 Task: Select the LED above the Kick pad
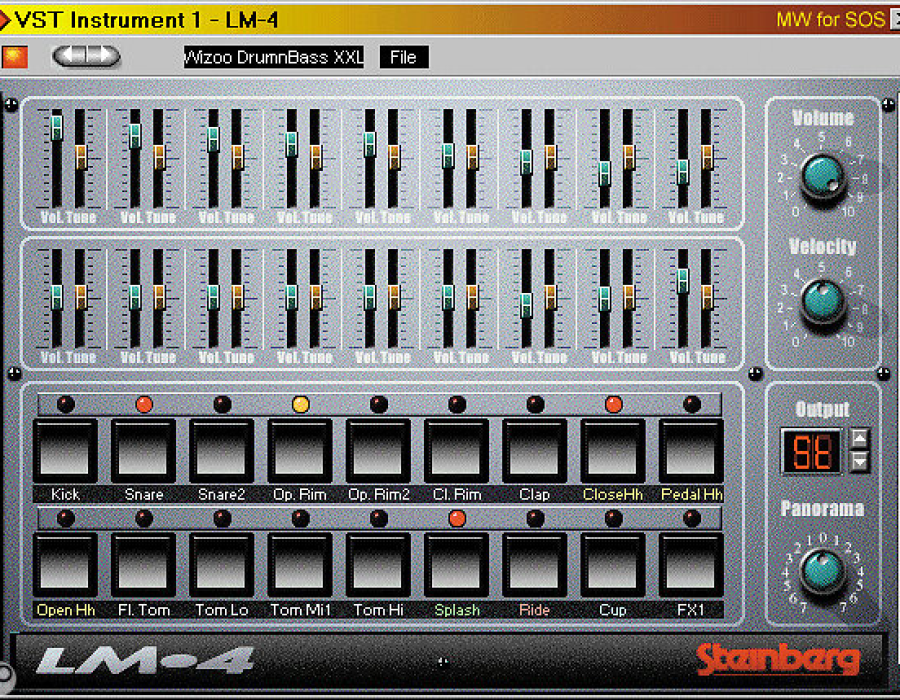[x=66, y=405]
